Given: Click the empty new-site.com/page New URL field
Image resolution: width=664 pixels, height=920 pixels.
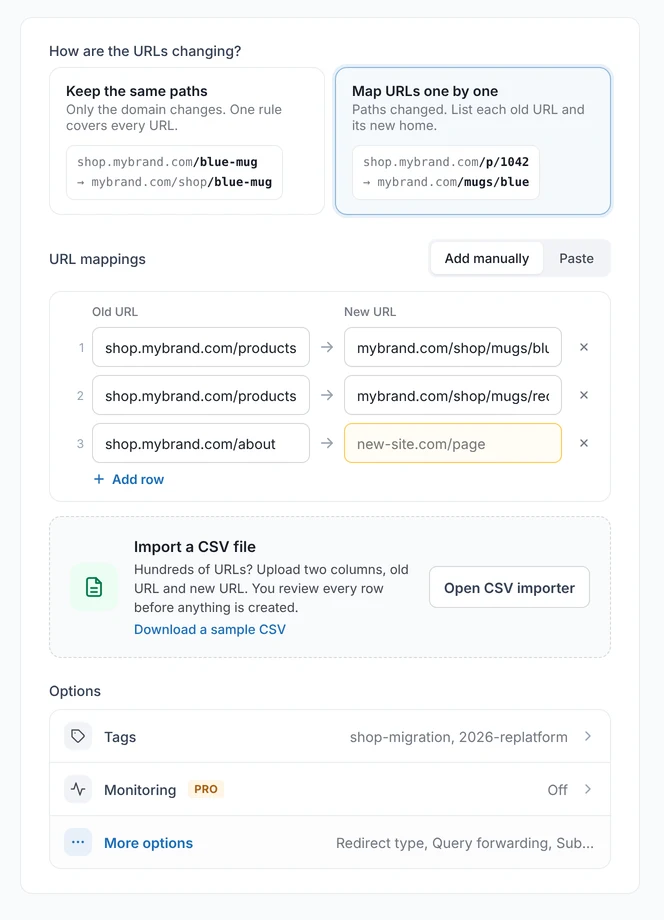Looking at the screenshot, I should 453,444.
